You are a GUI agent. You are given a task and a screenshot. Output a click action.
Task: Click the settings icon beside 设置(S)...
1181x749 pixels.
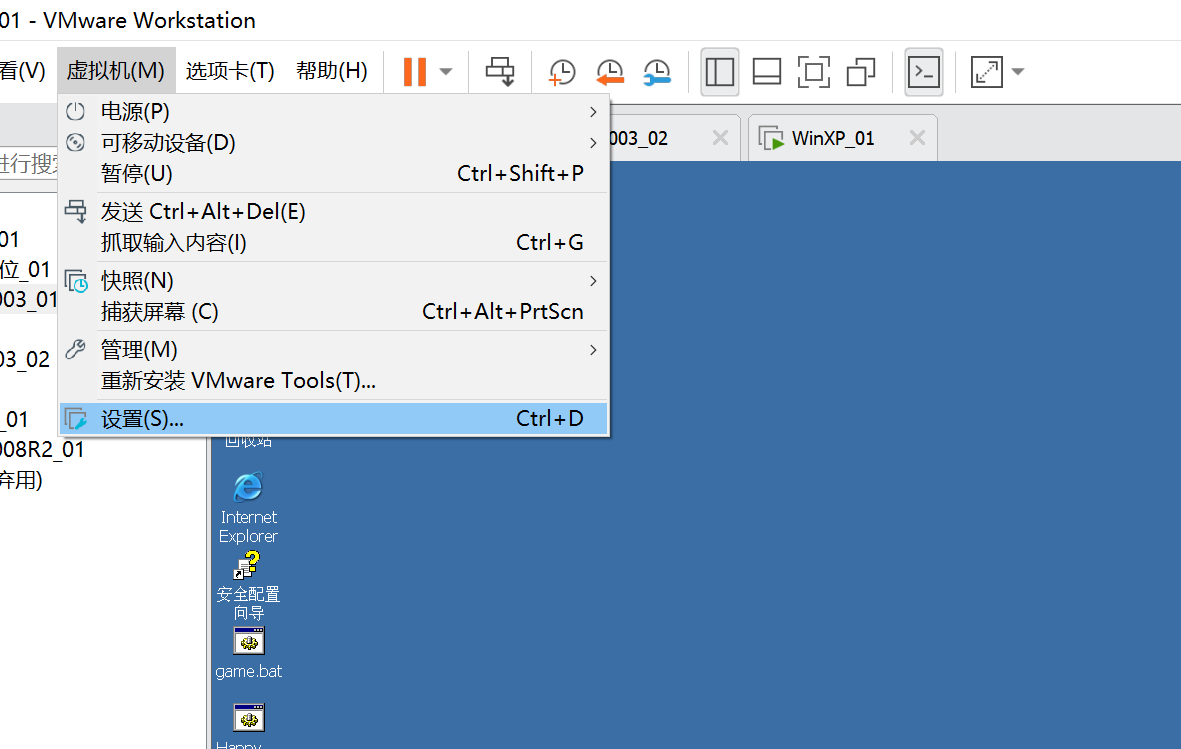tap(76, 419)
